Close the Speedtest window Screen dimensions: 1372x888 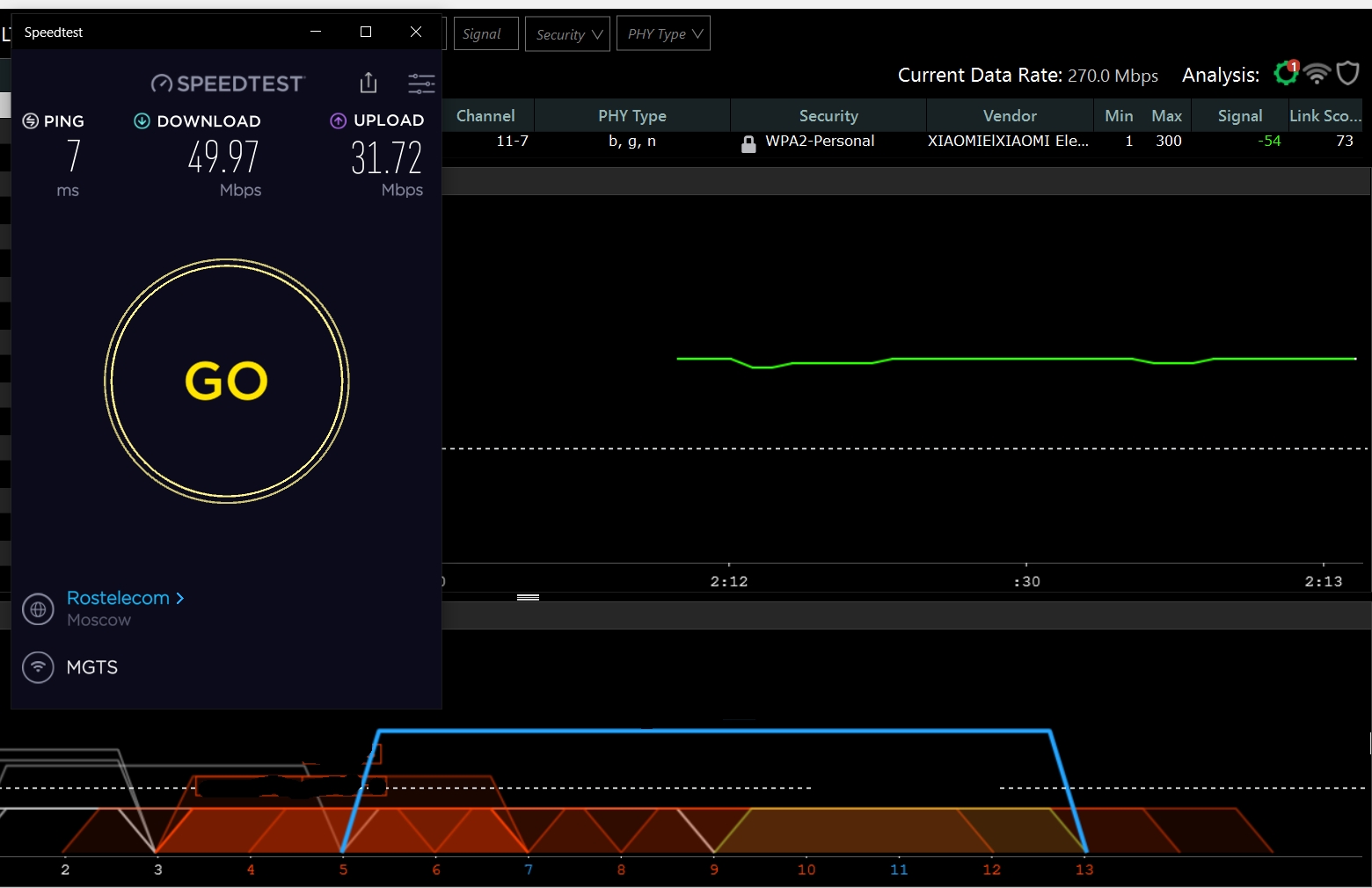coord(416,32)
